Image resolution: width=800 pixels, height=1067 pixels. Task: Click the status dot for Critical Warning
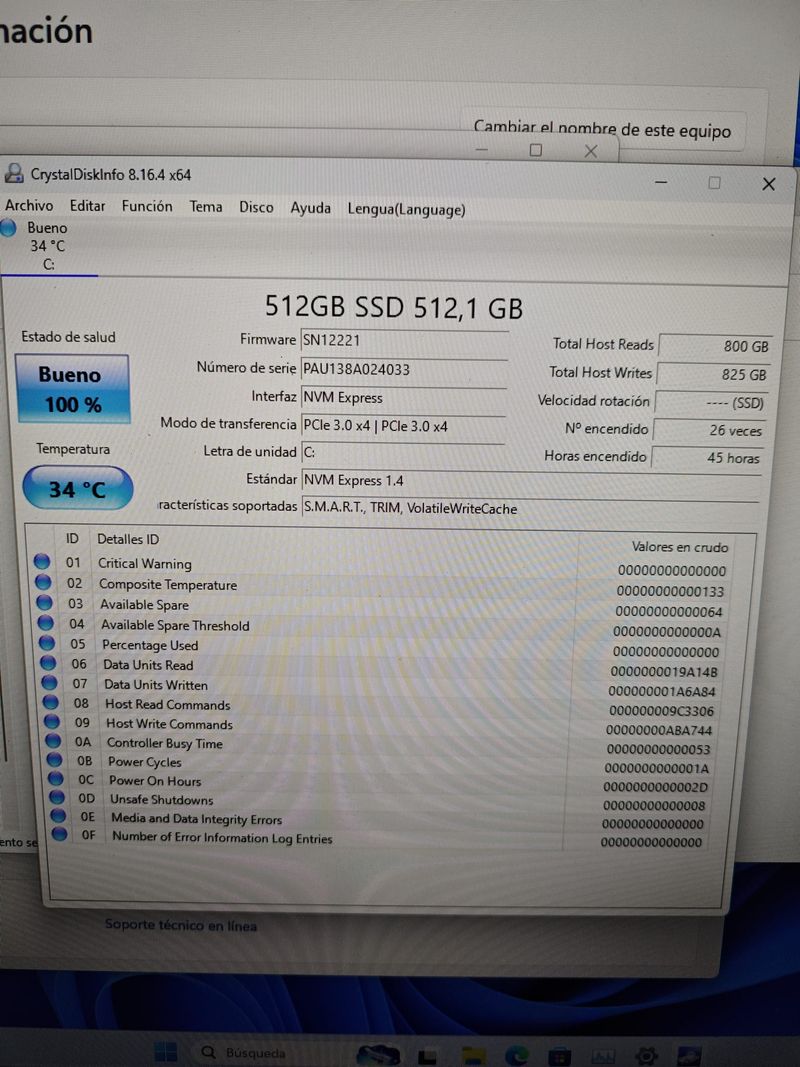point(42,561)
